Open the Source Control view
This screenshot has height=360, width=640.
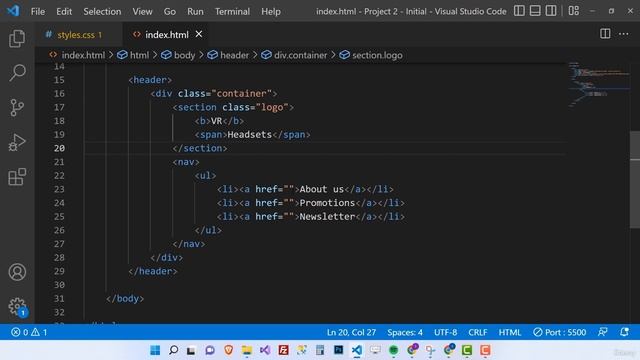point(17,108)
